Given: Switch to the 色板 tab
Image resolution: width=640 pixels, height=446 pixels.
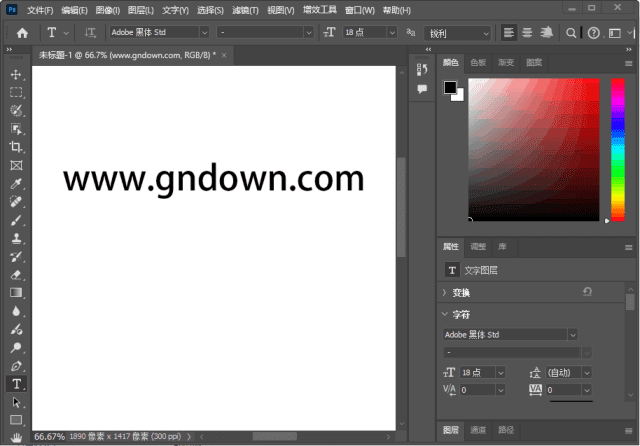Looking at the screenshot, I should [478, 62].
